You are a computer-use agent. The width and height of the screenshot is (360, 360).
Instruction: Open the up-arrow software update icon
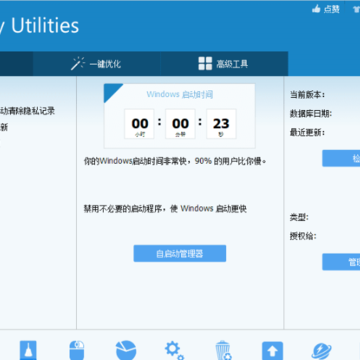[272, 351]
